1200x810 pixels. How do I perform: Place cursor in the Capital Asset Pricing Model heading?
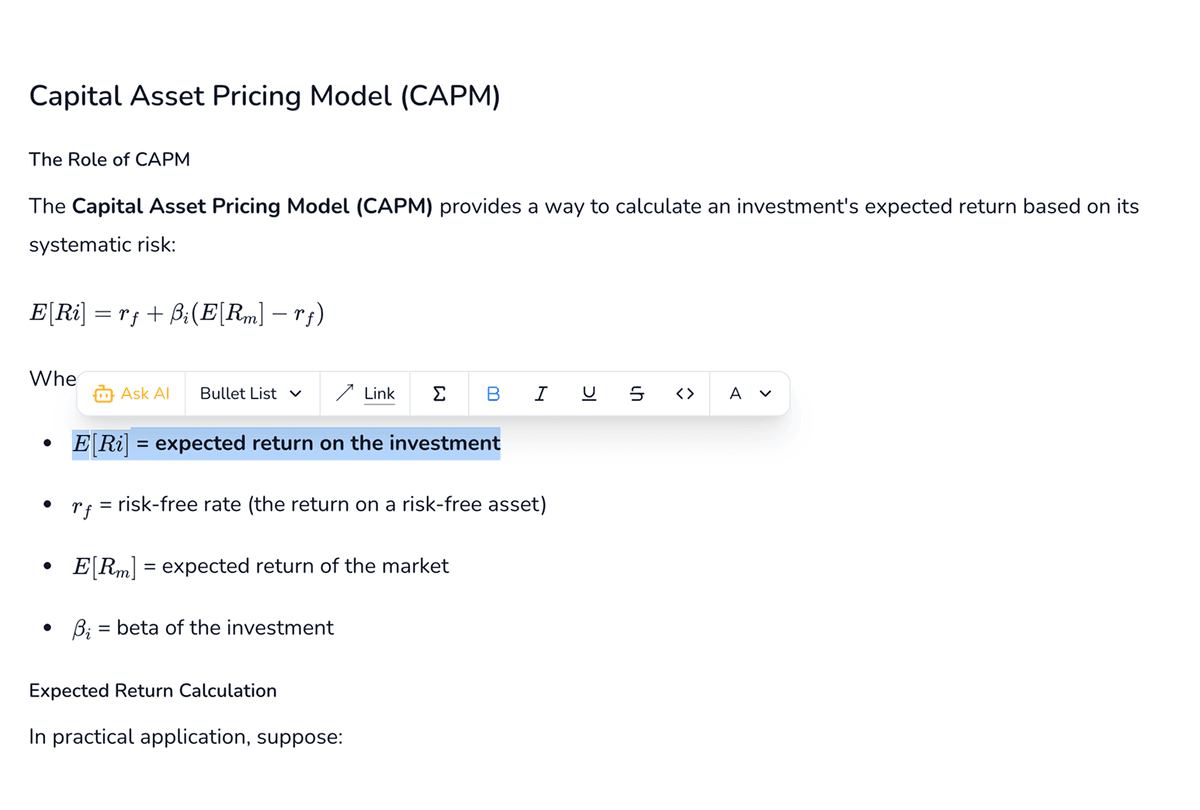[x=265, y=96]
